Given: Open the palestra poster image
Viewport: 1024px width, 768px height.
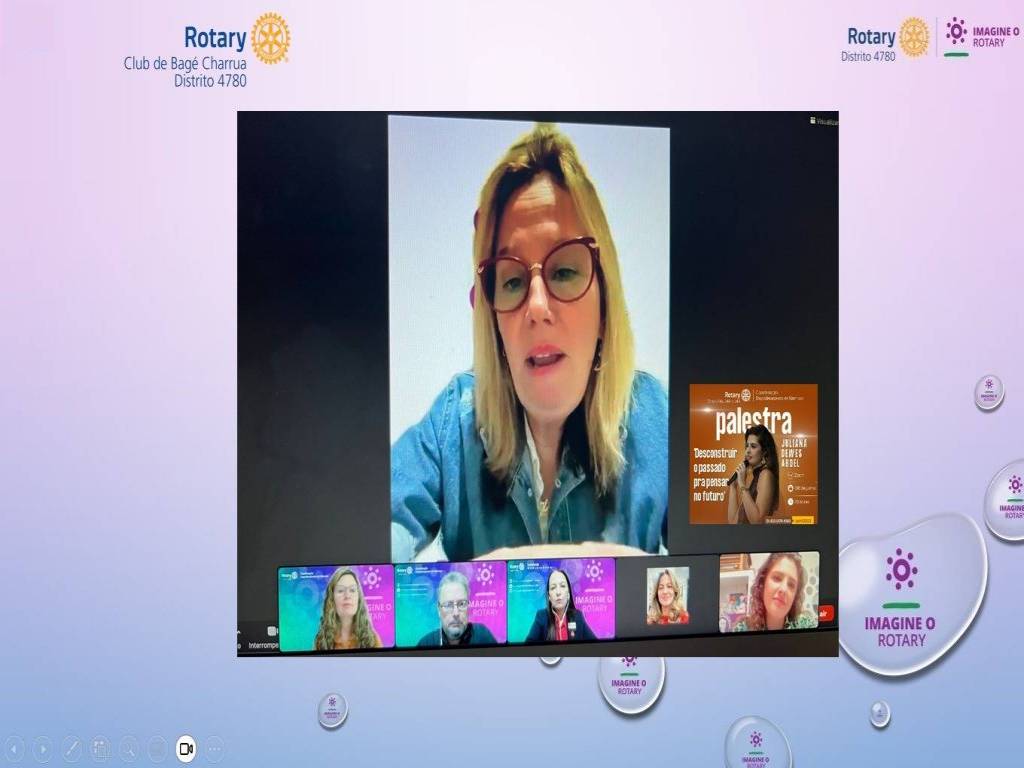Looking at the screenshot, I should [x=753, y=454].
